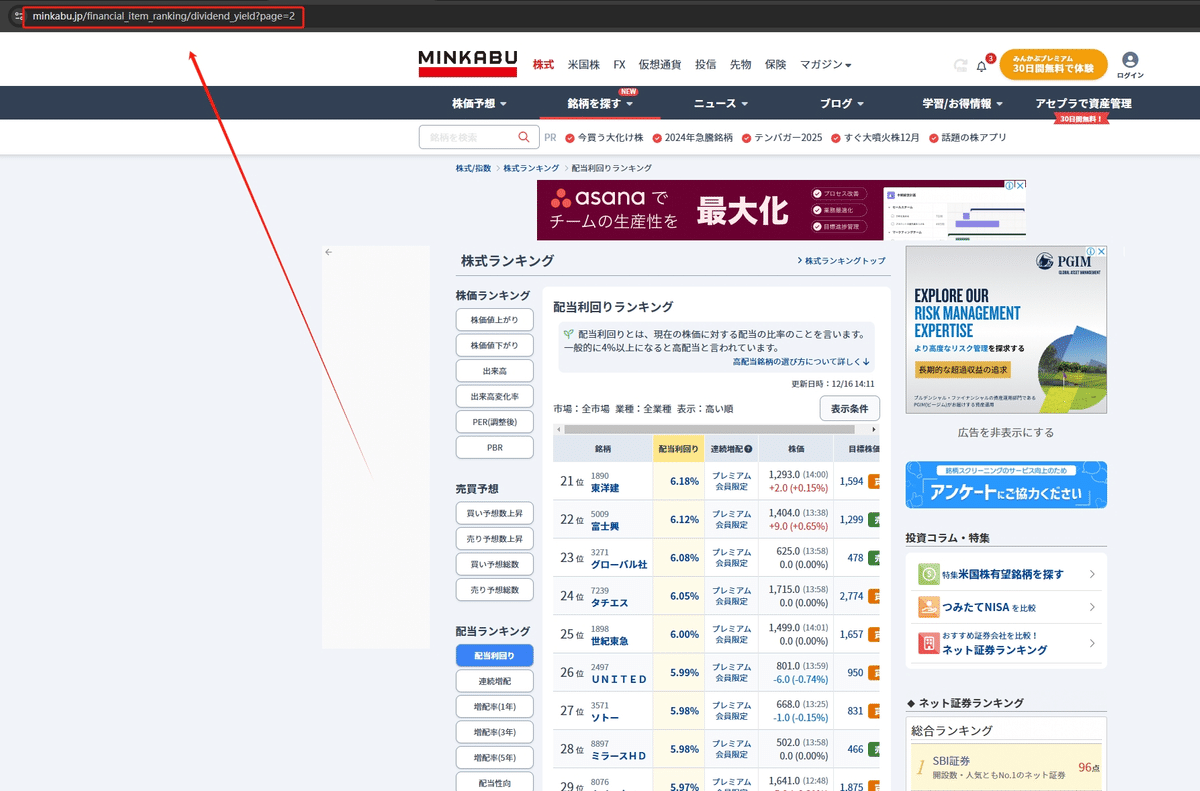
Task: Click the PGIM ad close icon
Action: tap(1101, 251)
